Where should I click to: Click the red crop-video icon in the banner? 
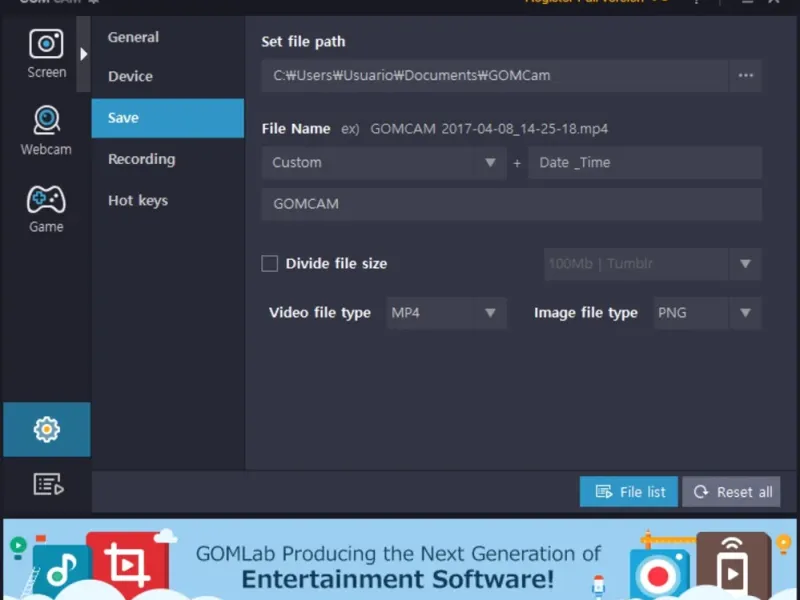coord(128,564)
